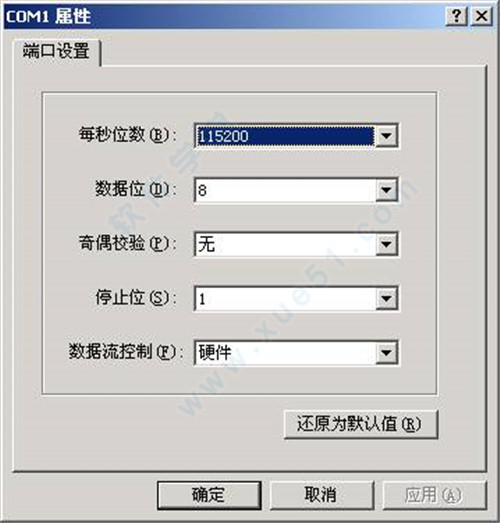The image size is (500, 523).
Task: Close the COM1 属性 dialog
Action: click(x=481, y=16)
